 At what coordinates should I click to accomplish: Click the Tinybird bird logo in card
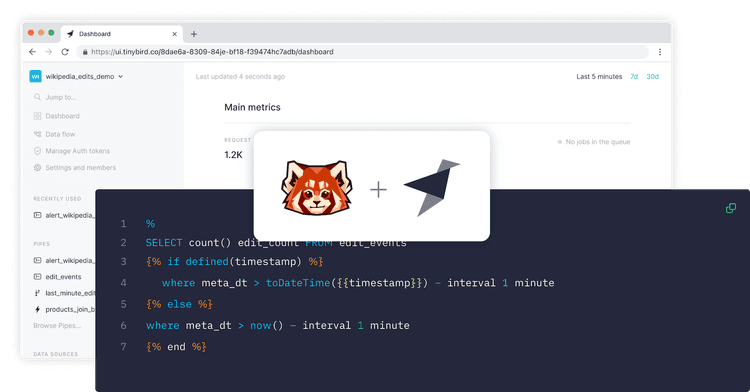pos(431,187)
